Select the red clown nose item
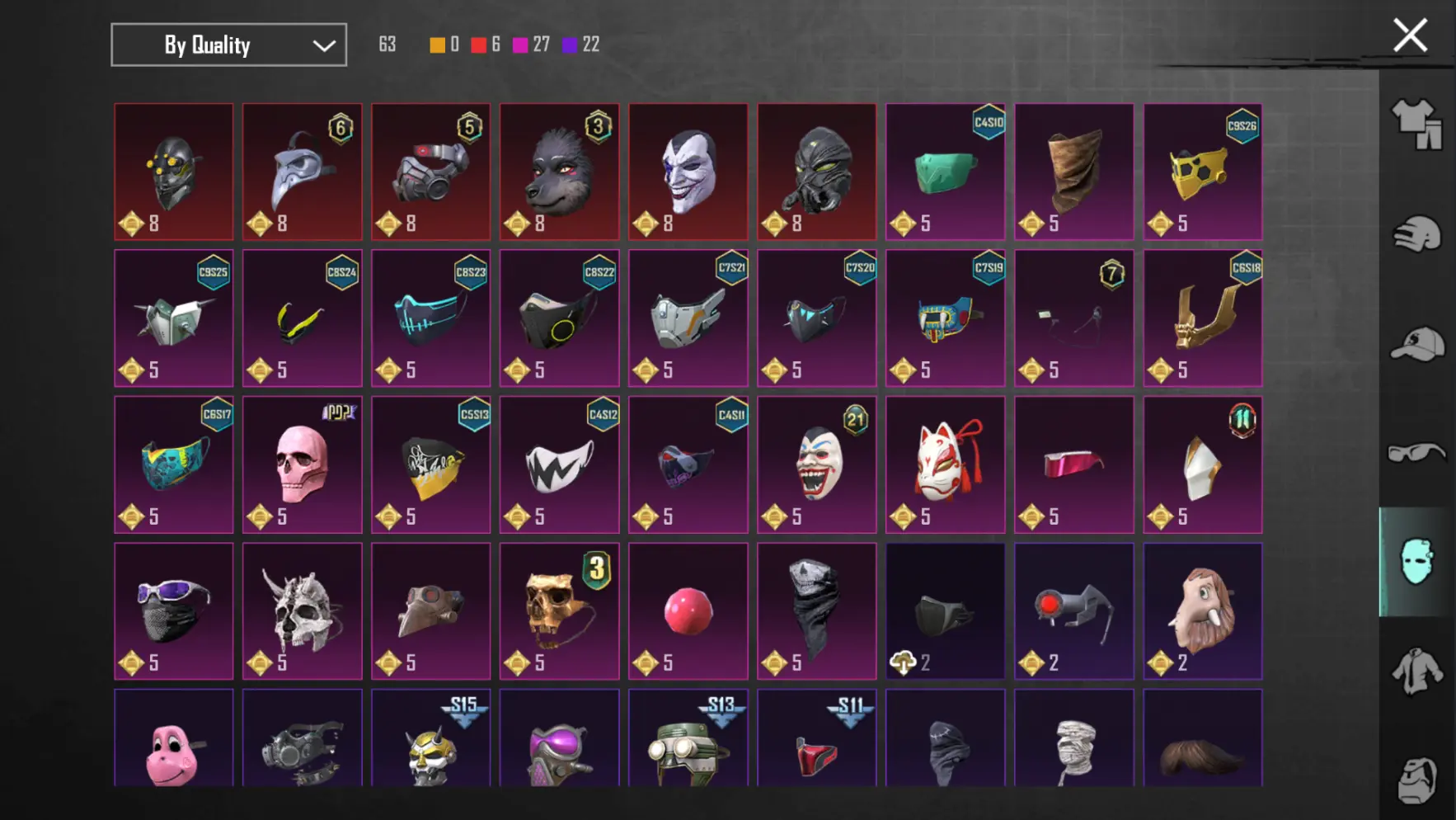1456x820 pixels. 688,611
